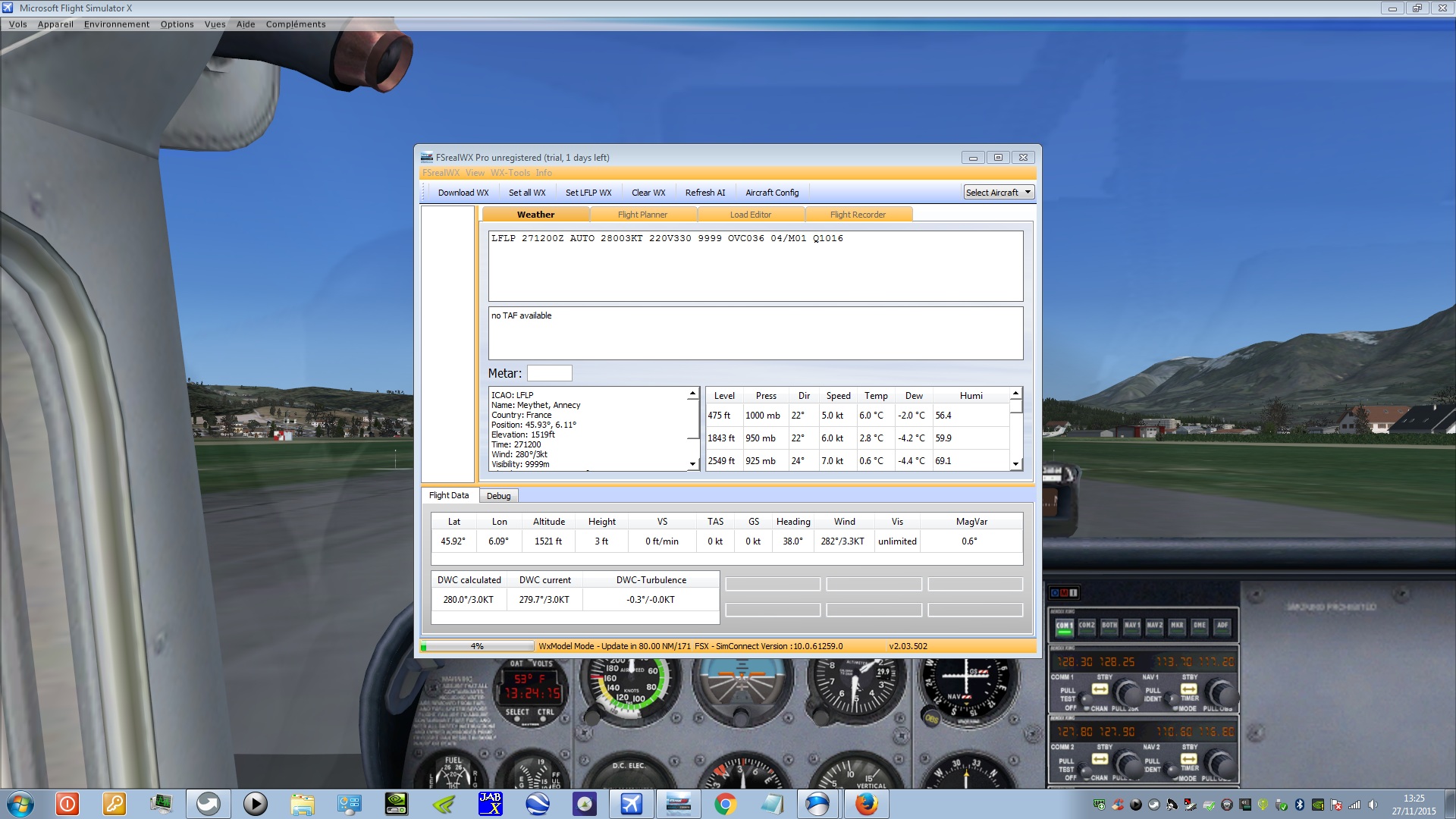Screen dimensions: 1456x819
Task: Open the Nvidia graphics card taskbar icon
Action: [x=396, y=804]
